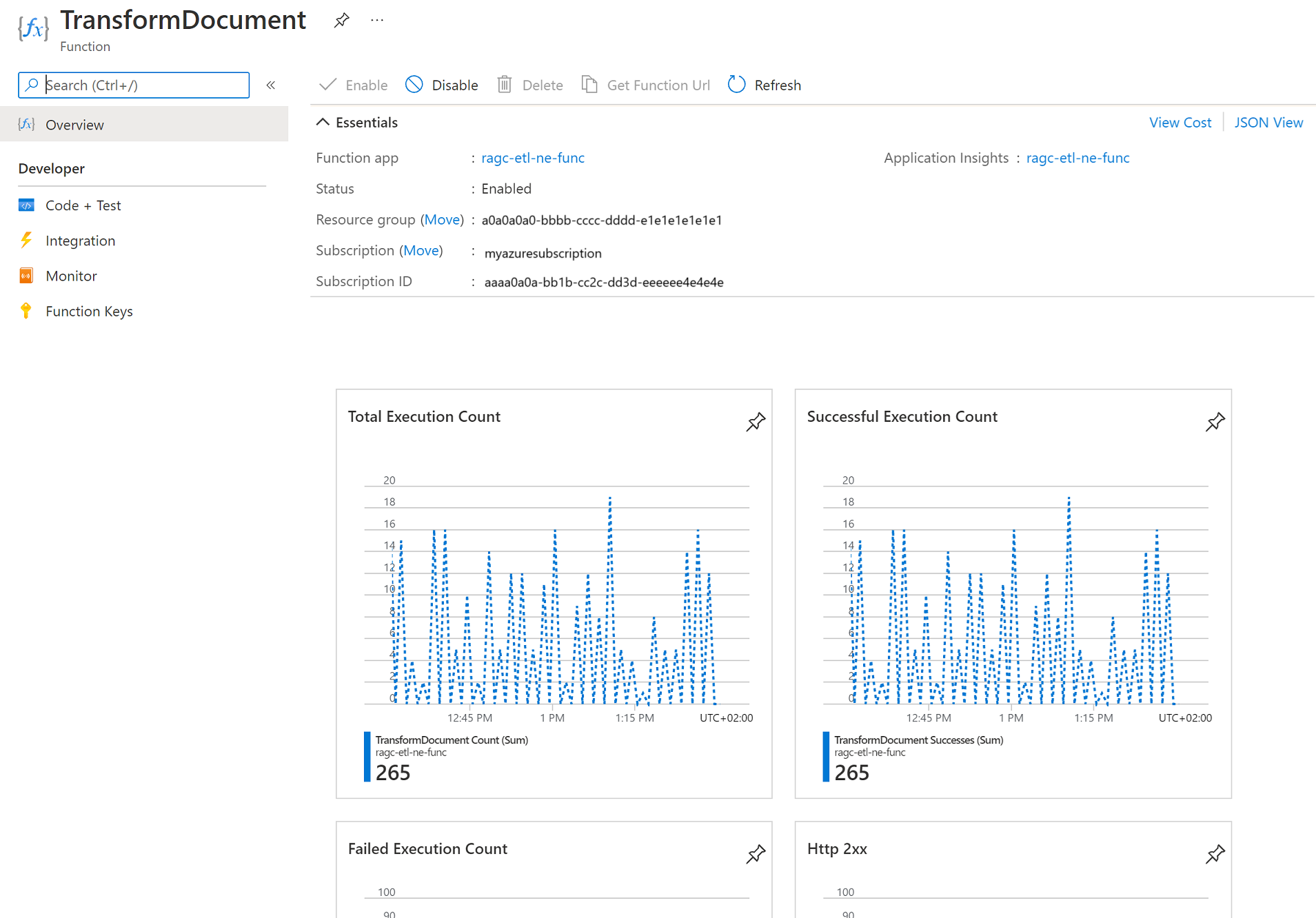Open the Integration menu item

(80, 241)
